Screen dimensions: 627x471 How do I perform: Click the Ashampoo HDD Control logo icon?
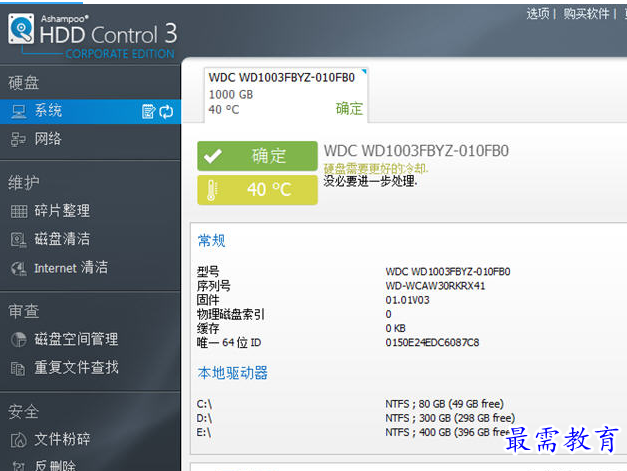pyautogui.click(x=21, y=28)
